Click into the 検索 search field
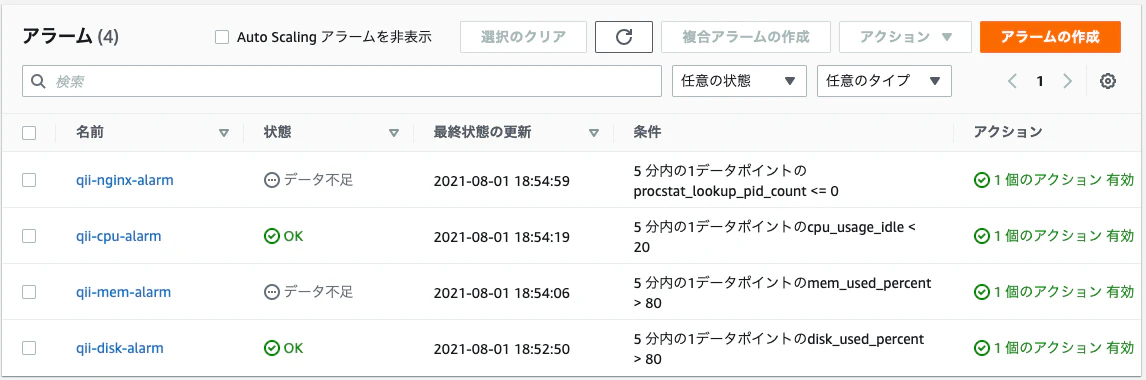 [342, 81]
